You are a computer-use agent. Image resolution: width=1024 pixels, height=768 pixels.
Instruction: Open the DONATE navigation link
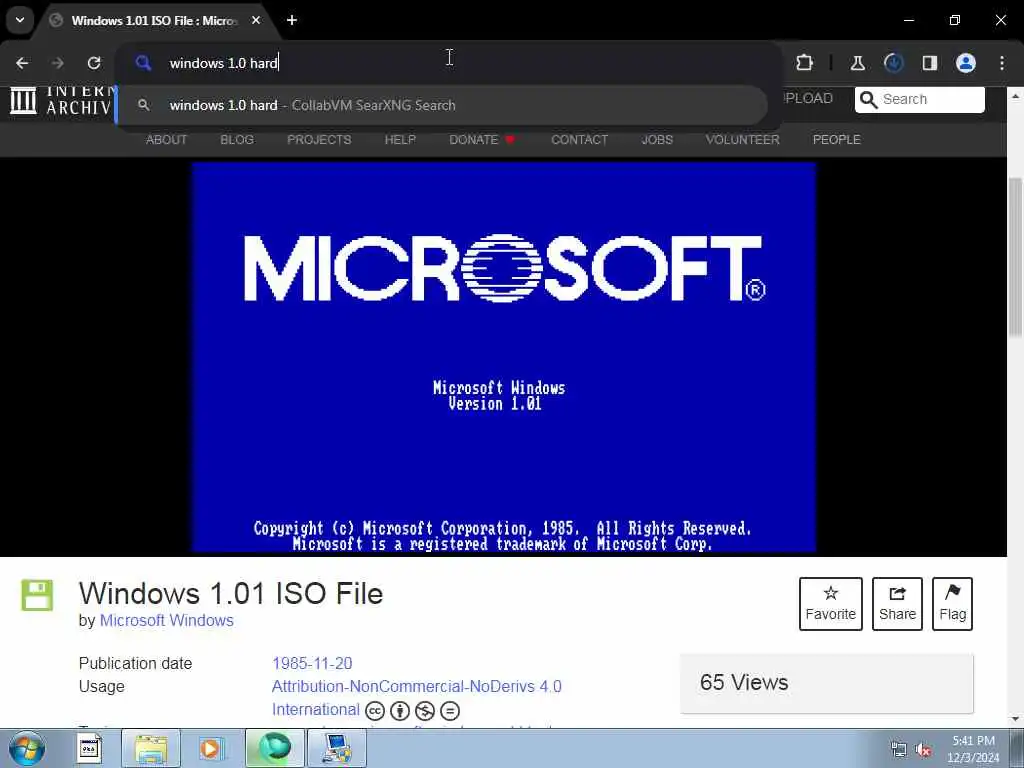click(x=482, y=140)
